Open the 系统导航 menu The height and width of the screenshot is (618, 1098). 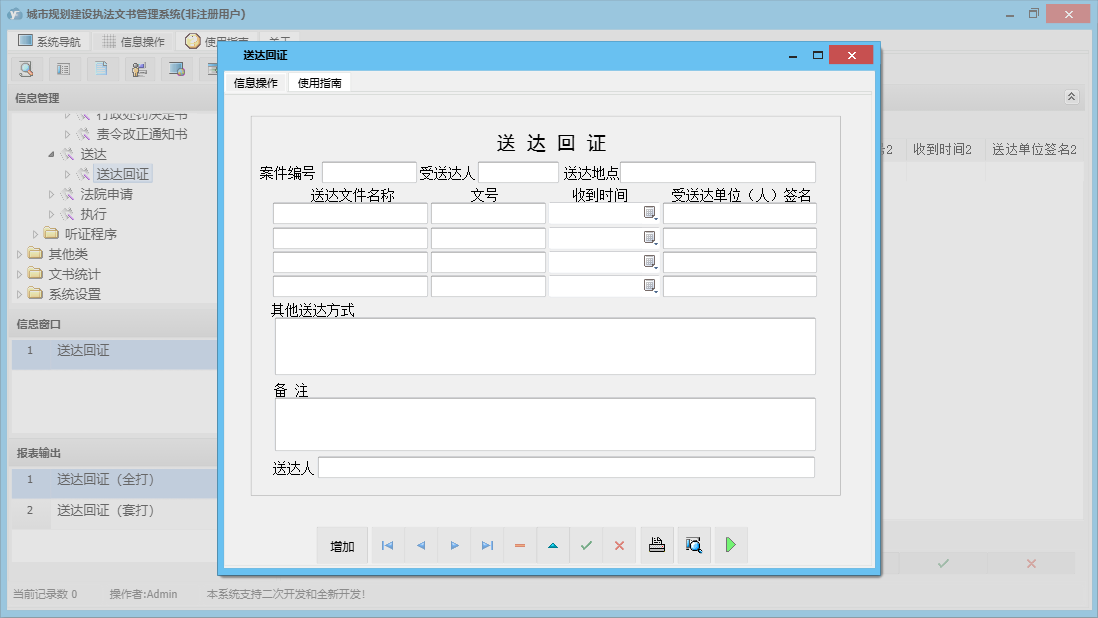pos(48,40)
